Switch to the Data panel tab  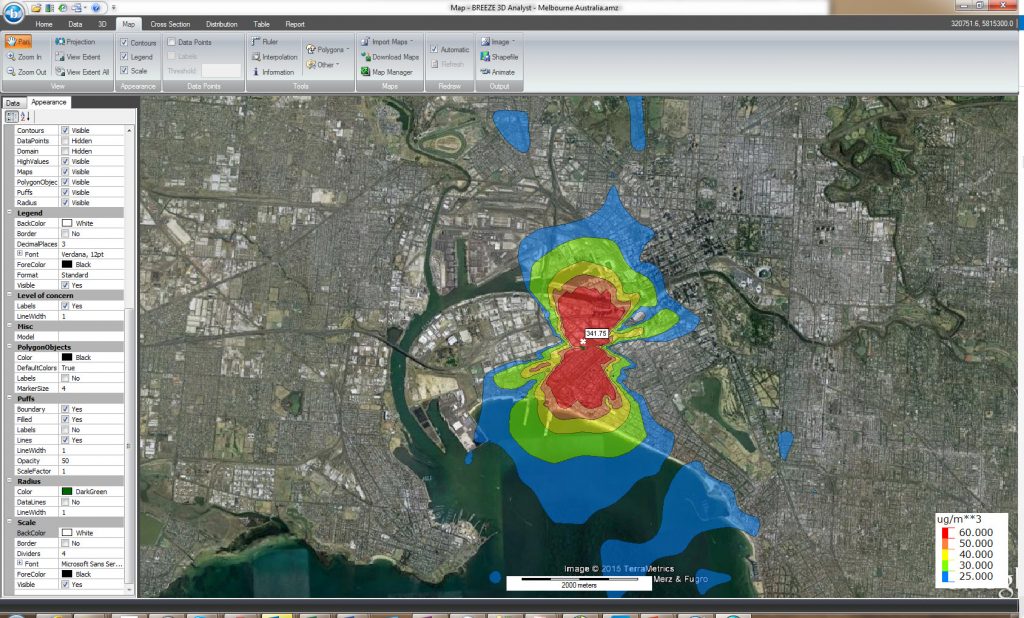coord(13,102)
